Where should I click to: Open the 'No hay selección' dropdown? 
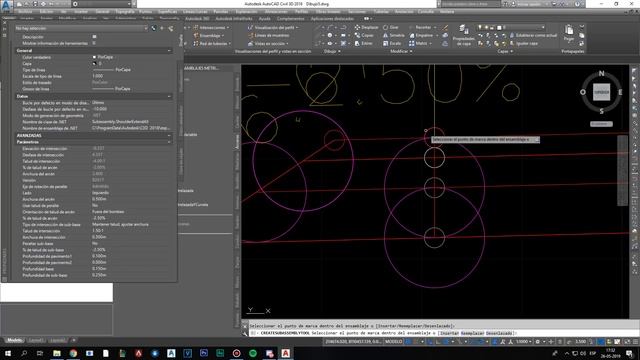(x=81, y=28)
